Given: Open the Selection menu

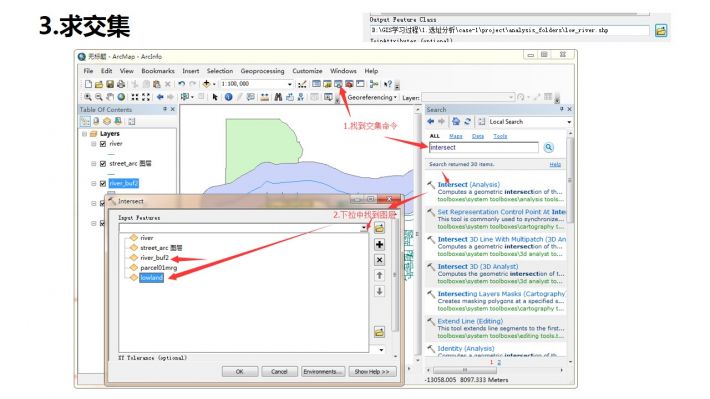Looking at the screenshot, I should pos(220,71).
